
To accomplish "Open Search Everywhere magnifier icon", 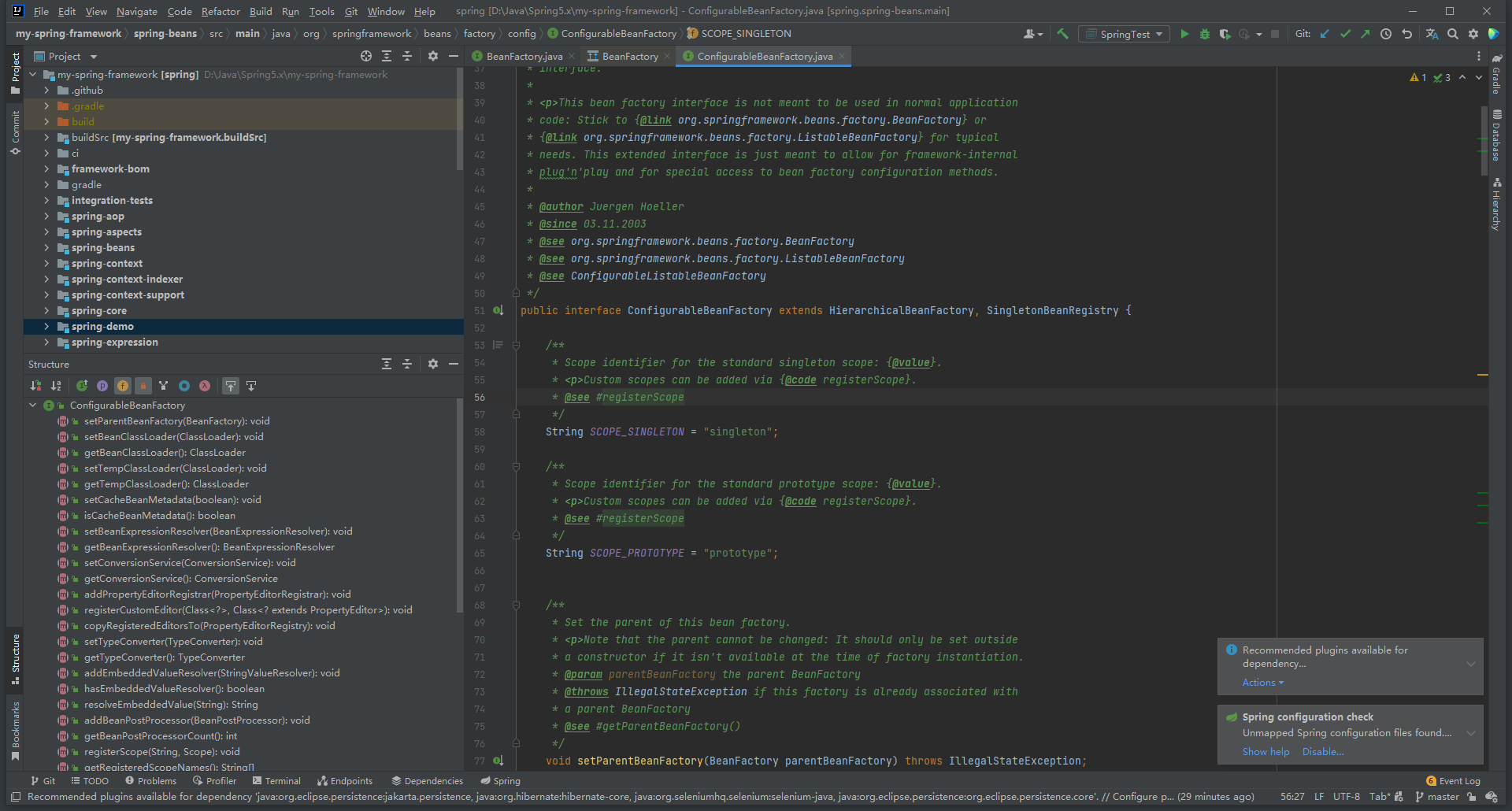I will point(1453,34).
